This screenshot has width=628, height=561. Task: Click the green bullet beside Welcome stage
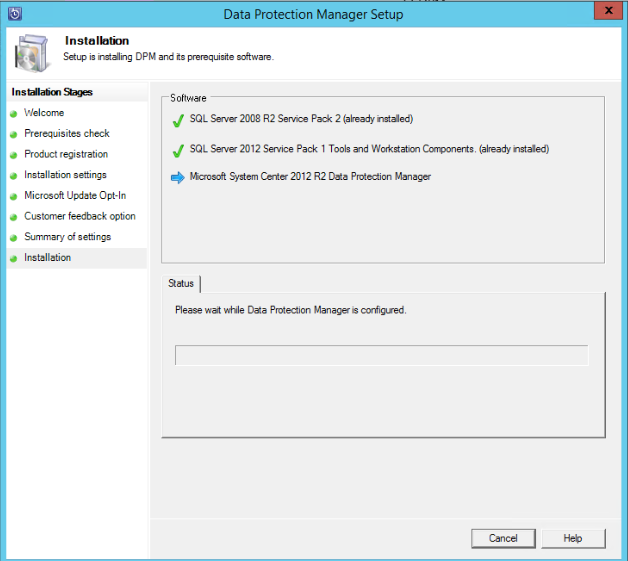click(x=14, y=113)
